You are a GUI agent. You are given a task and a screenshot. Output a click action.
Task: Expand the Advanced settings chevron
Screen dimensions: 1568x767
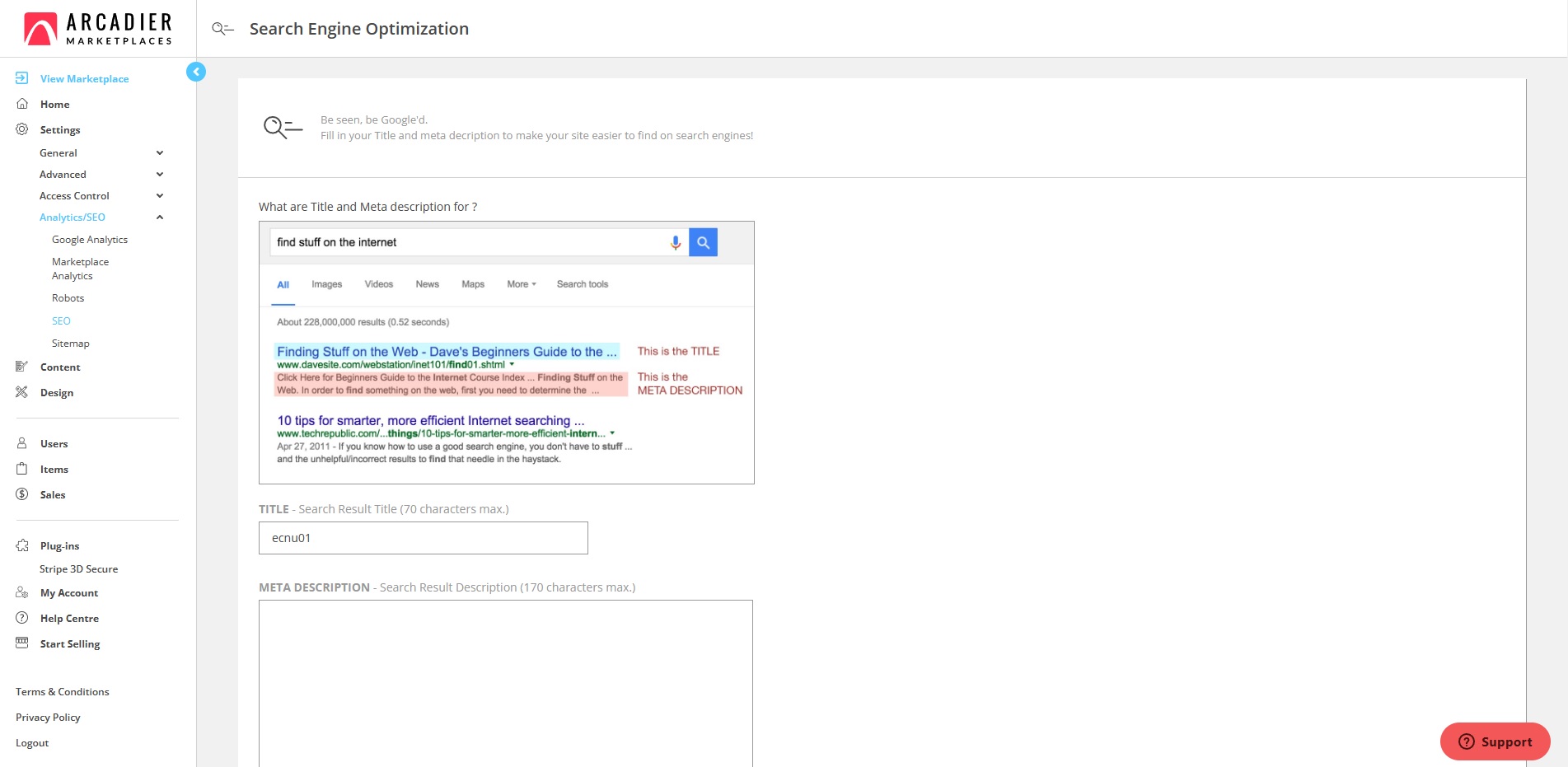[160, 175]
